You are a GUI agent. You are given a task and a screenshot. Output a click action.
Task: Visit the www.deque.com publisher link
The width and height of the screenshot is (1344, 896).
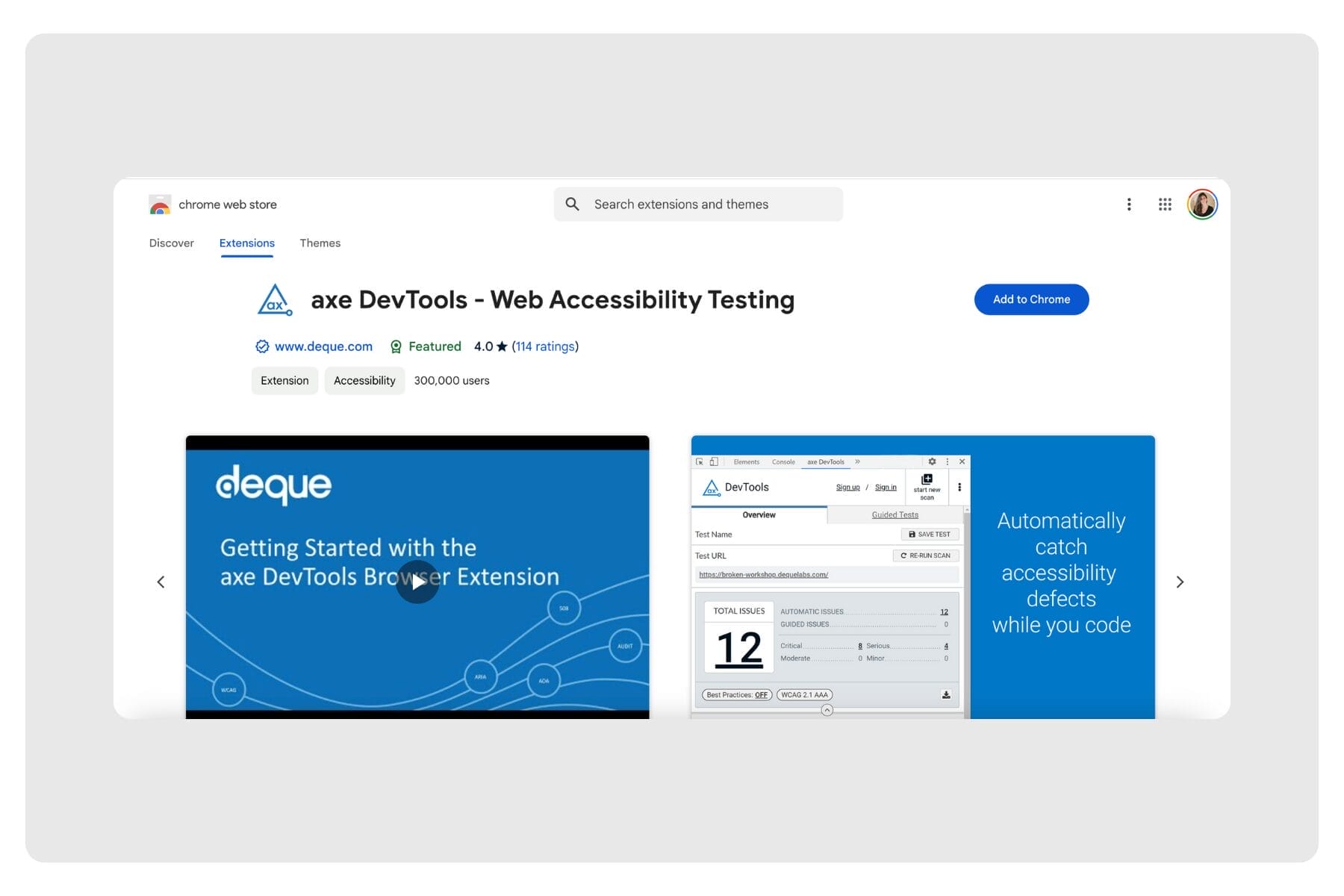(x=323, y=346)
